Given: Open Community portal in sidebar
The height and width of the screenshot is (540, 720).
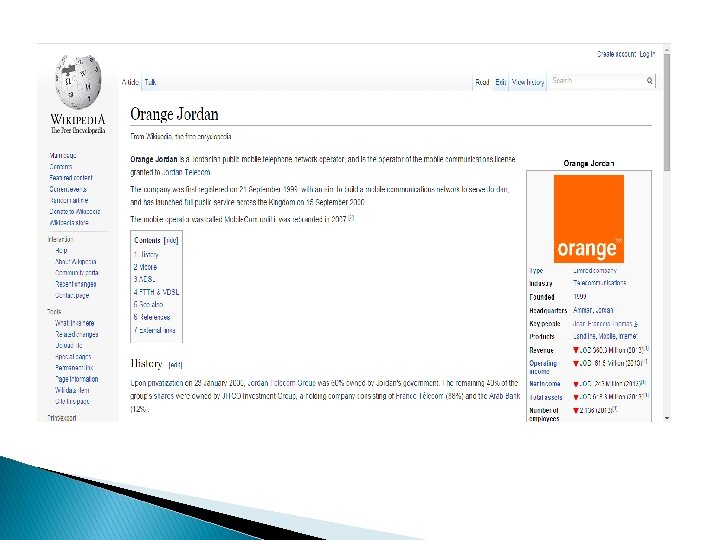Looking at the screenshot, I should pyautogui.click(x=77, y=273).
